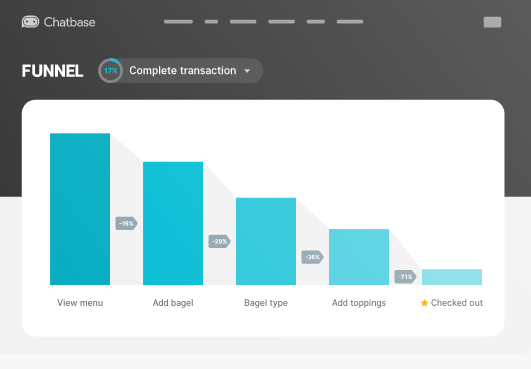The image size is (531, 369).
Task: Click the orange star beside Checked out
Action: click(424, 303)
